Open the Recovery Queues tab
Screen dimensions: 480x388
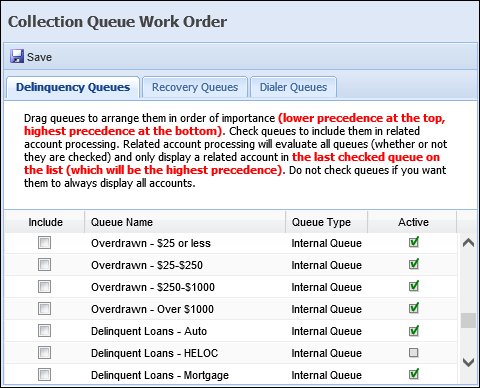tap(195, 87)
